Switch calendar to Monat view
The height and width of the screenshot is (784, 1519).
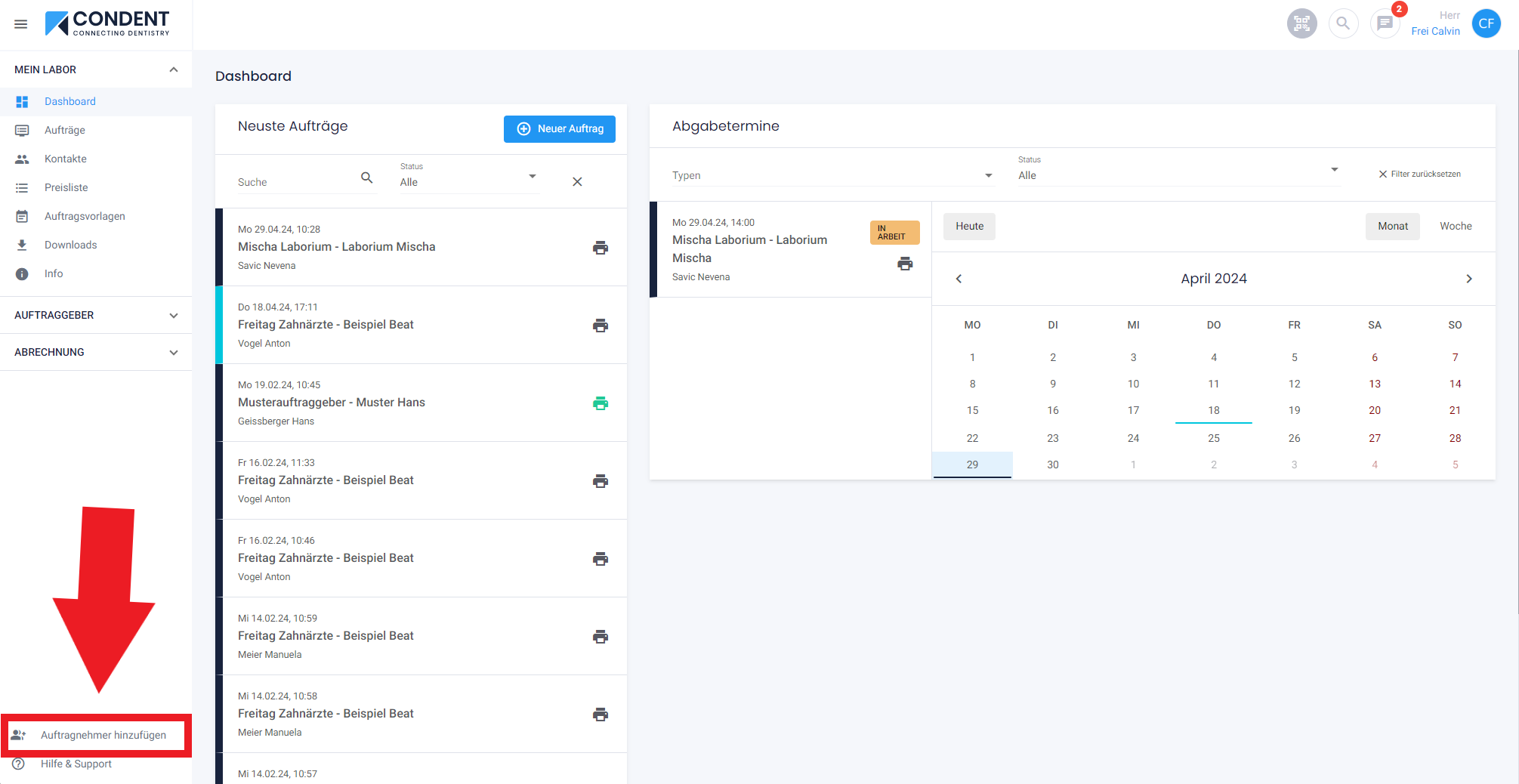coord(1392,227)
